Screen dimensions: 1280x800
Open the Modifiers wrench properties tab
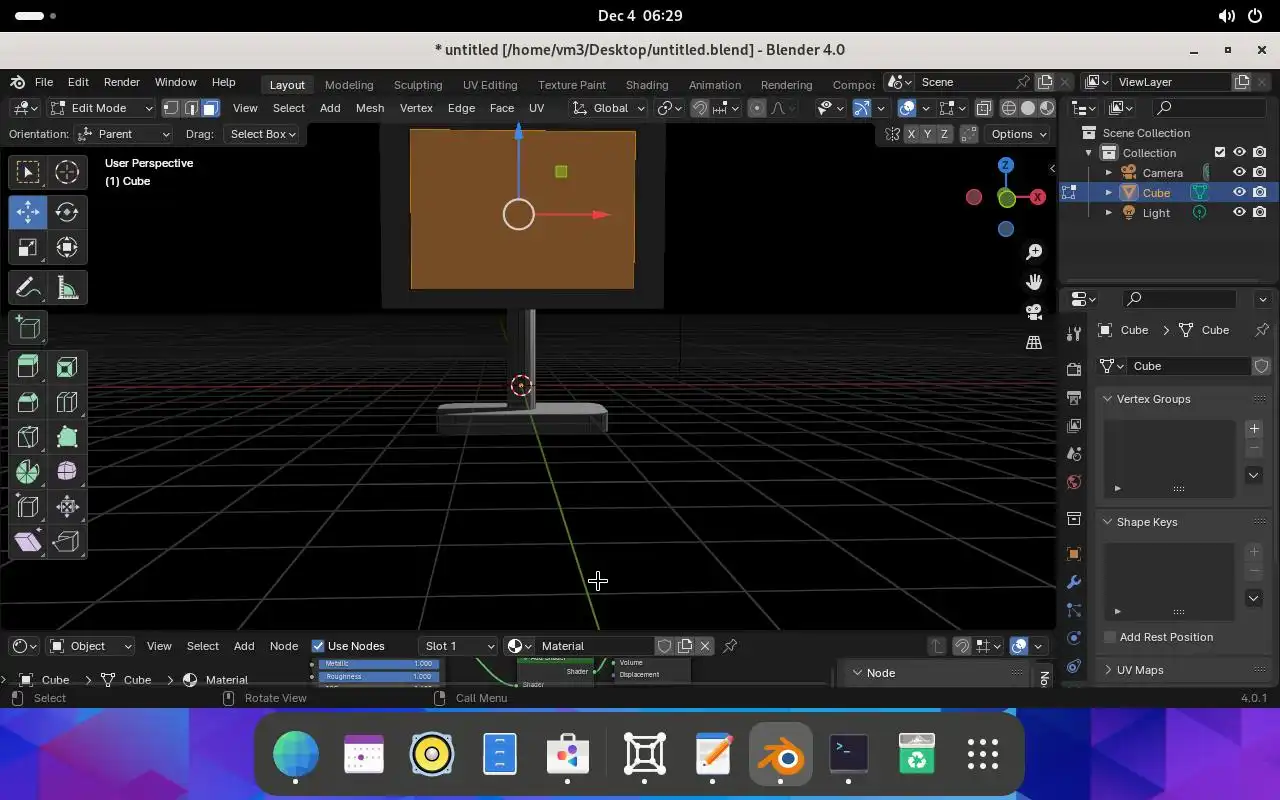[x=1074, y=582]
